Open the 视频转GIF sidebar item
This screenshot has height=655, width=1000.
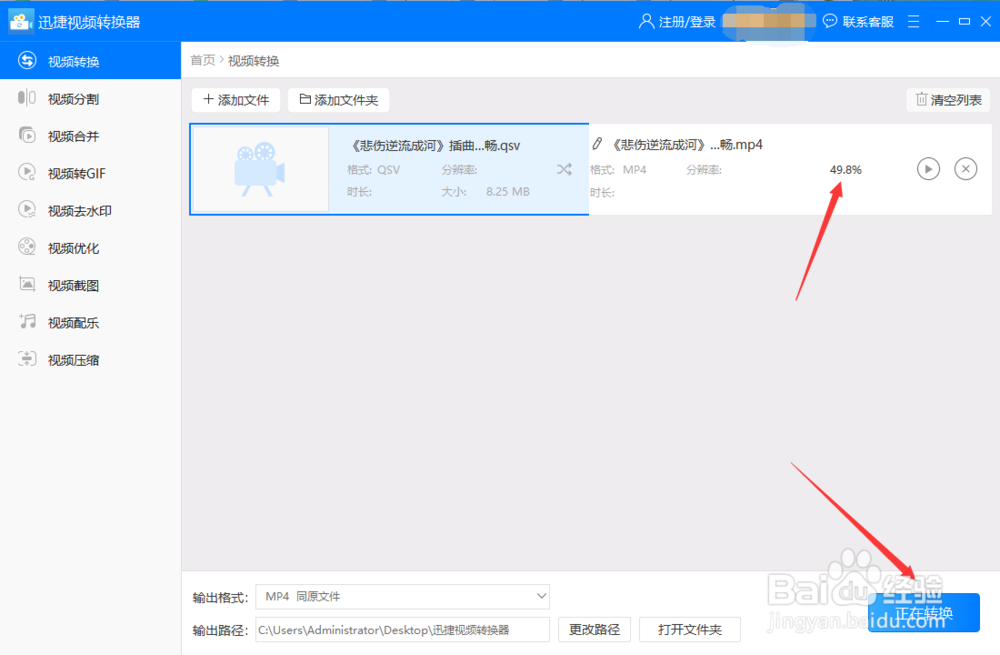pyautogui.click(x=90, y=173)
